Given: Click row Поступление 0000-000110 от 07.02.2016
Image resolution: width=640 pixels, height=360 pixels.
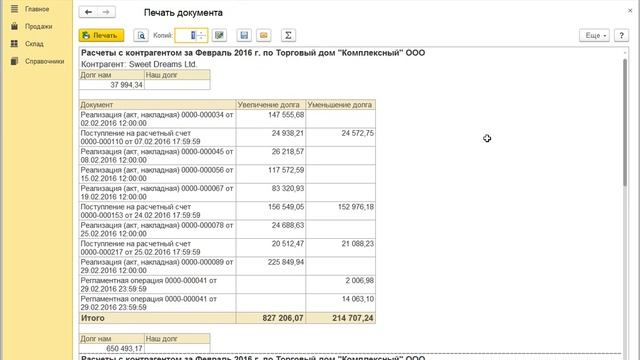Looking at the screenshot, I should [x=158, y=137].
